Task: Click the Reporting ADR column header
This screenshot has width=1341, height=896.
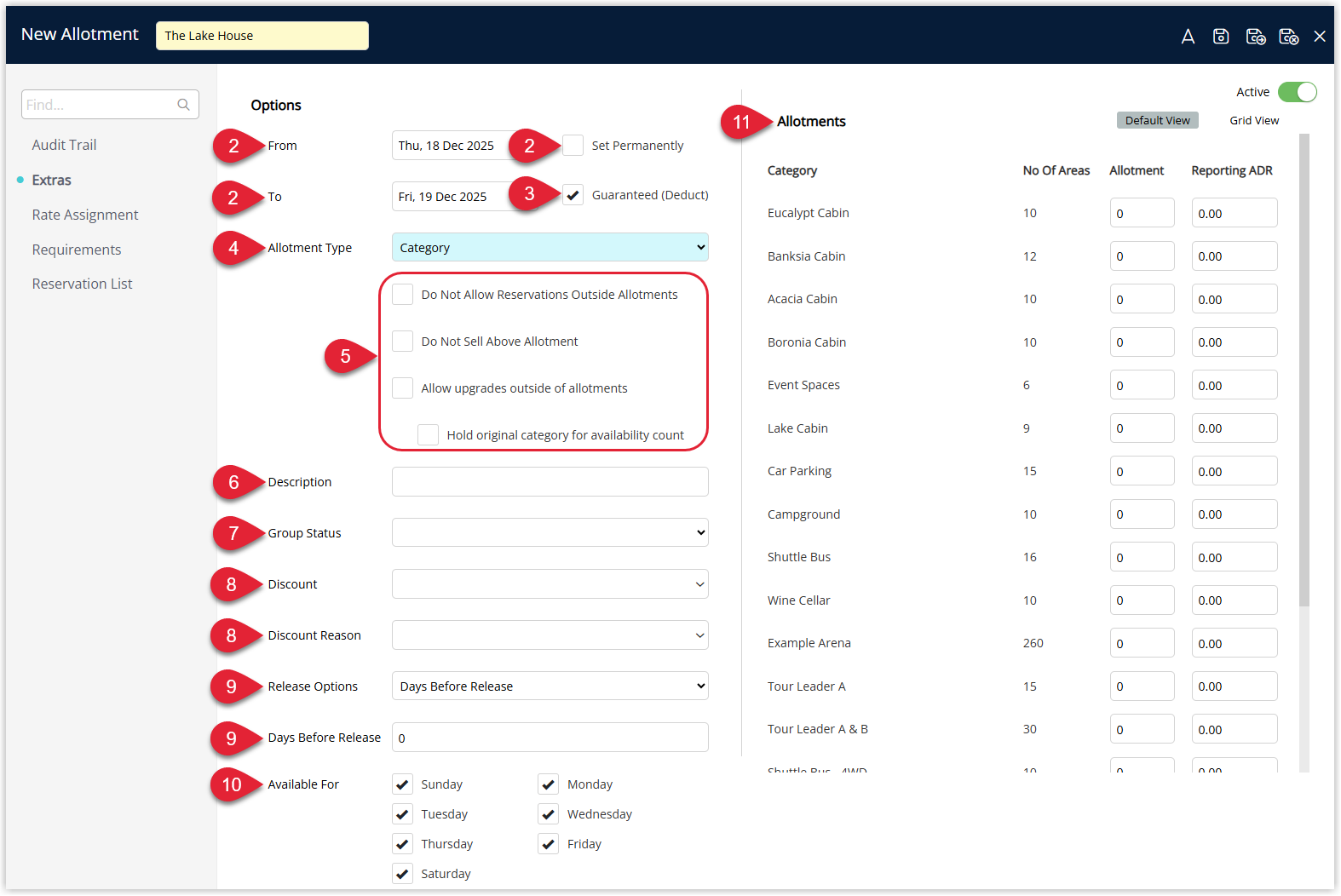Action: point(1232,170)
